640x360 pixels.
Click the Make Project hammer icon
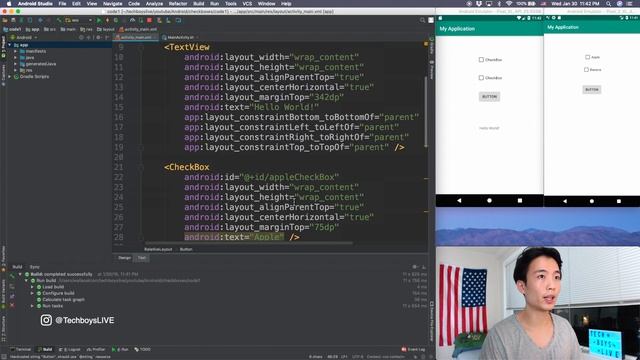pyautogui.click(x=59, y=20)
